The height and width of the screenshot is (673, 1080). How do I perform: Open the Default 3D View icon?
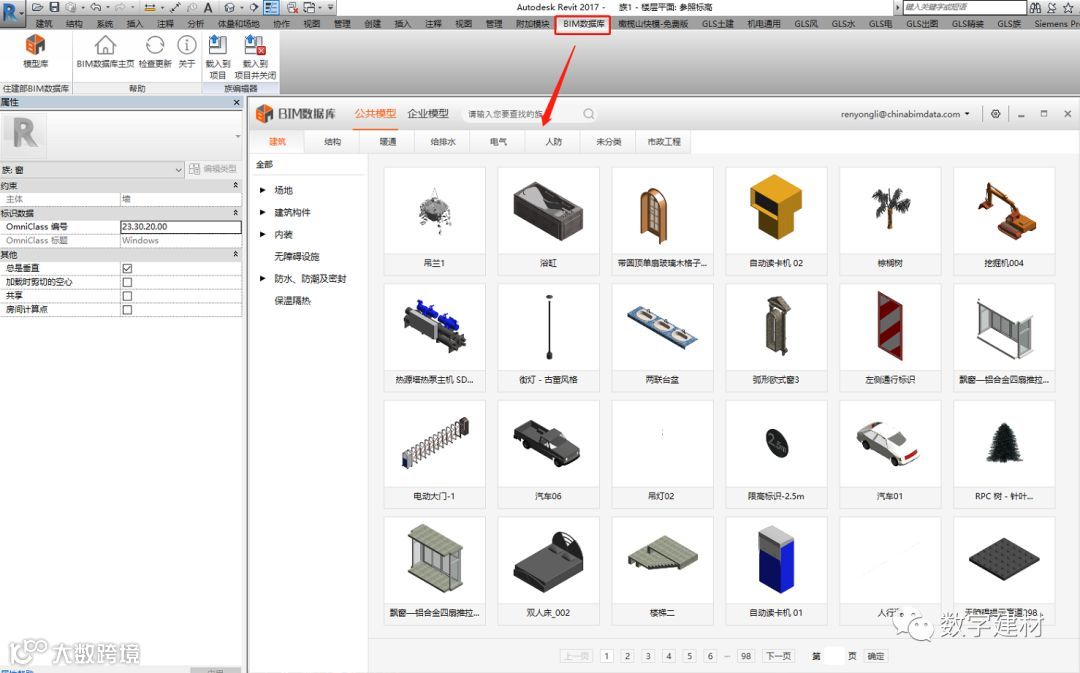229,8
